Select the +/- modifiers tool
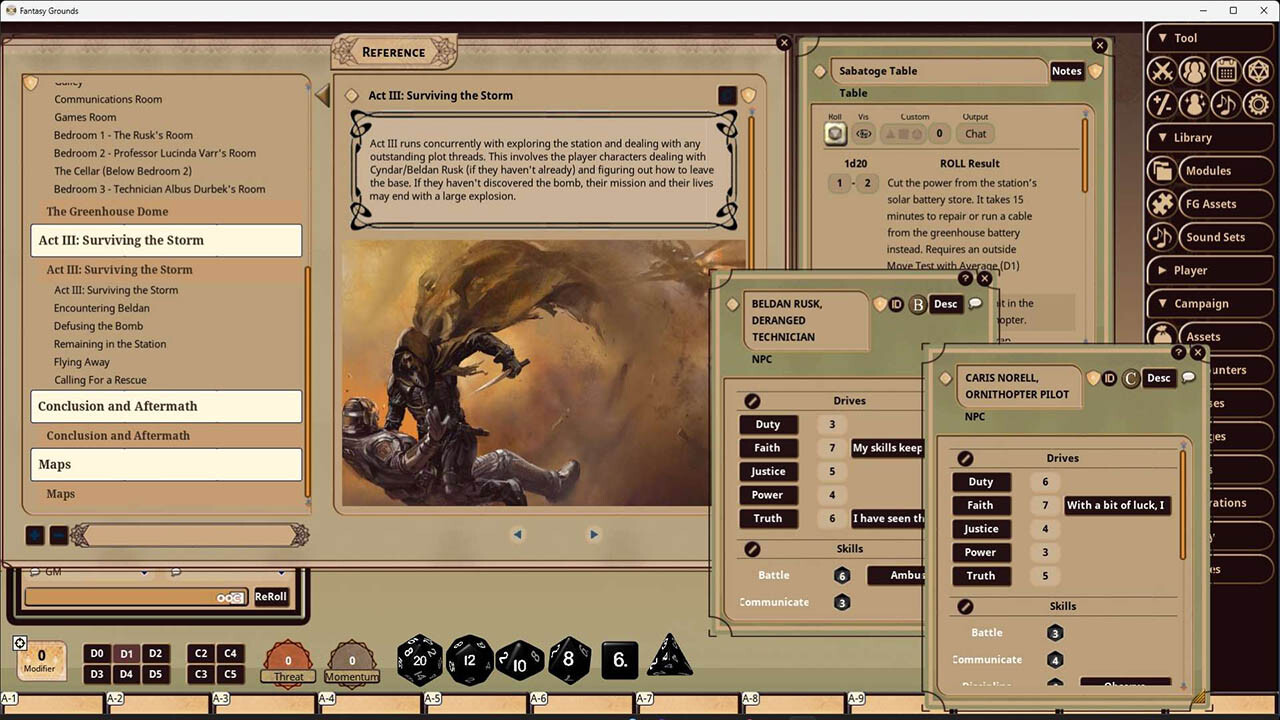 [1162, 103]
